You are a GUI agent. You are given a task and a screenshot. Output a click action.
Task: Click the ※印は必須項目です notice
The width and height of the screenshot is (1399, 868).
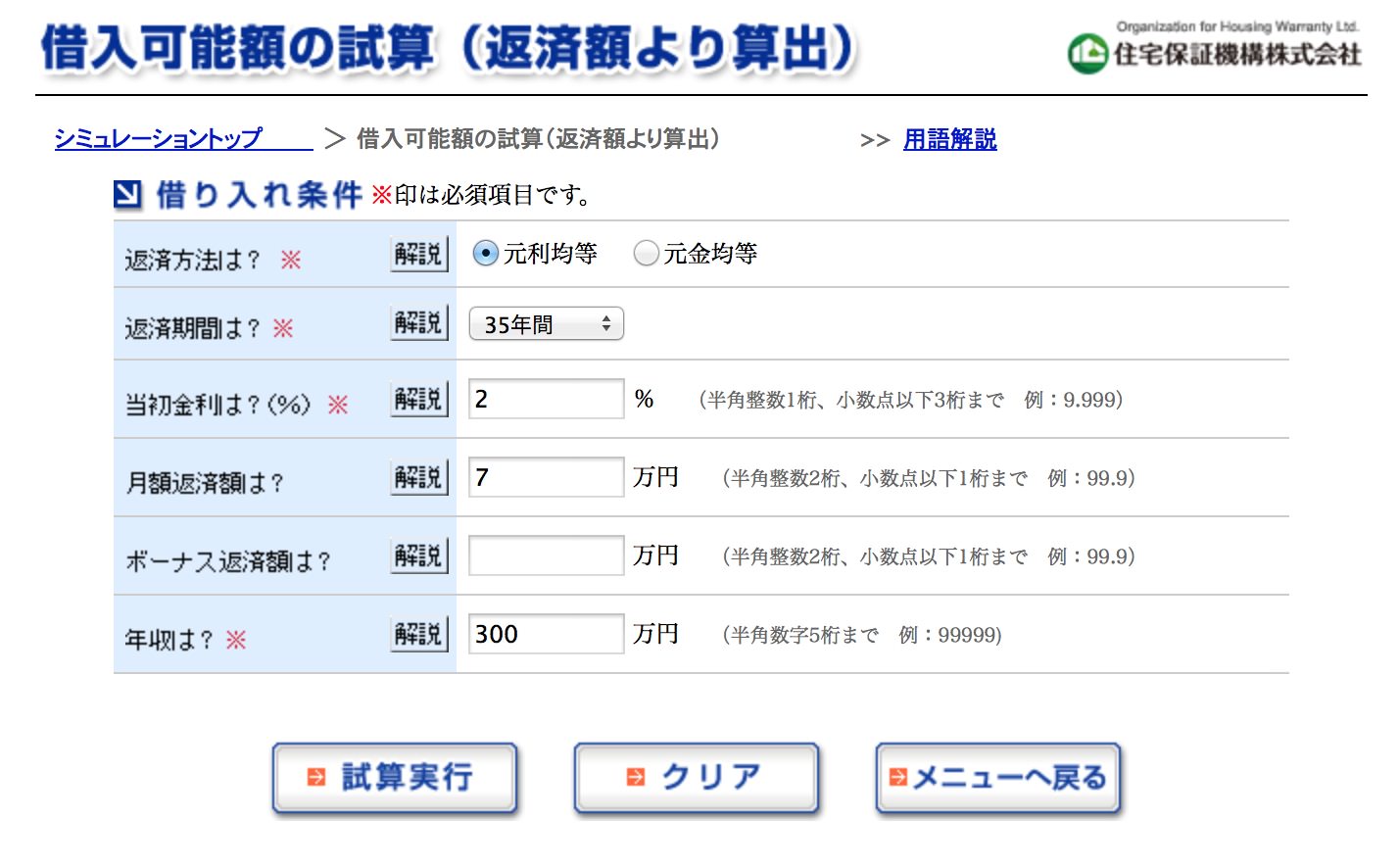pos(482,195)
